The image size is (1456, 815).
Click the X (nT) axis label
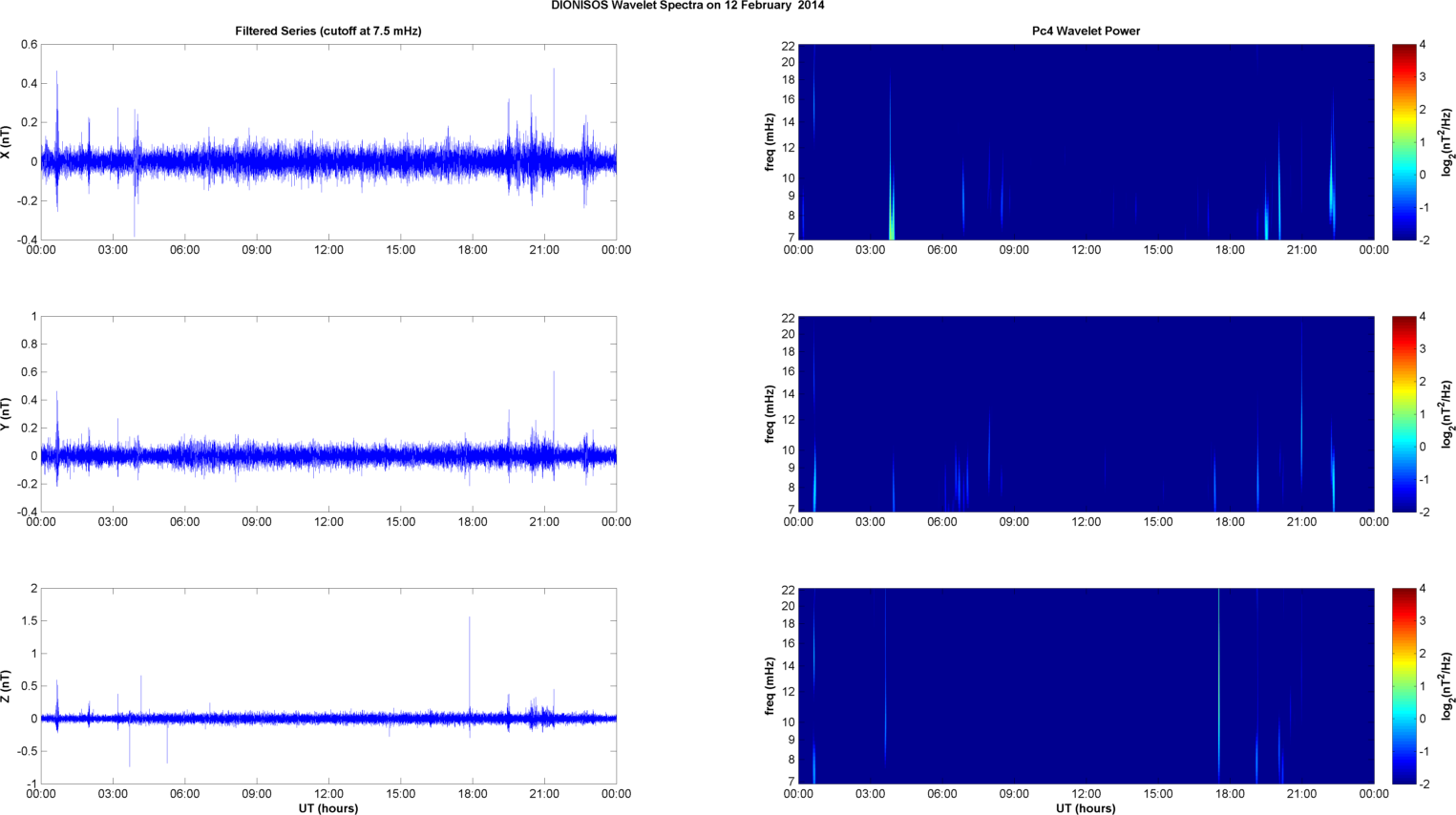6,142
